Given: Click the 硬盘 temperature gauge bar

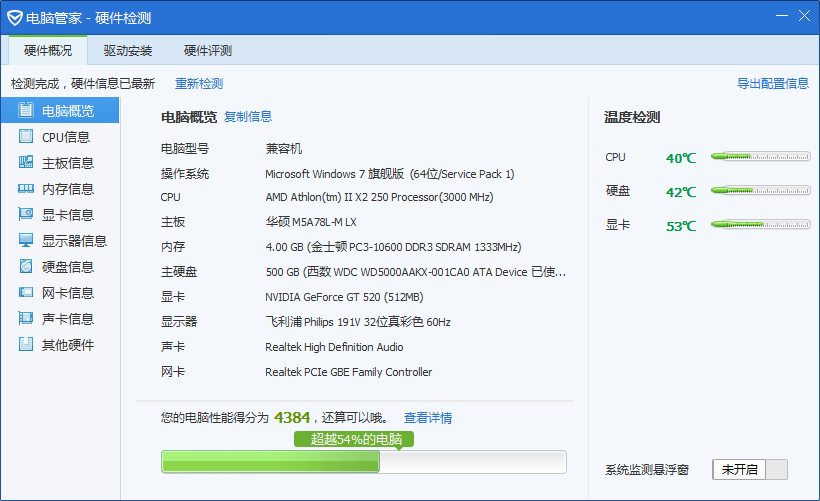Looking at the screenshot, I should pyautogui.click(x=760, y=190).
